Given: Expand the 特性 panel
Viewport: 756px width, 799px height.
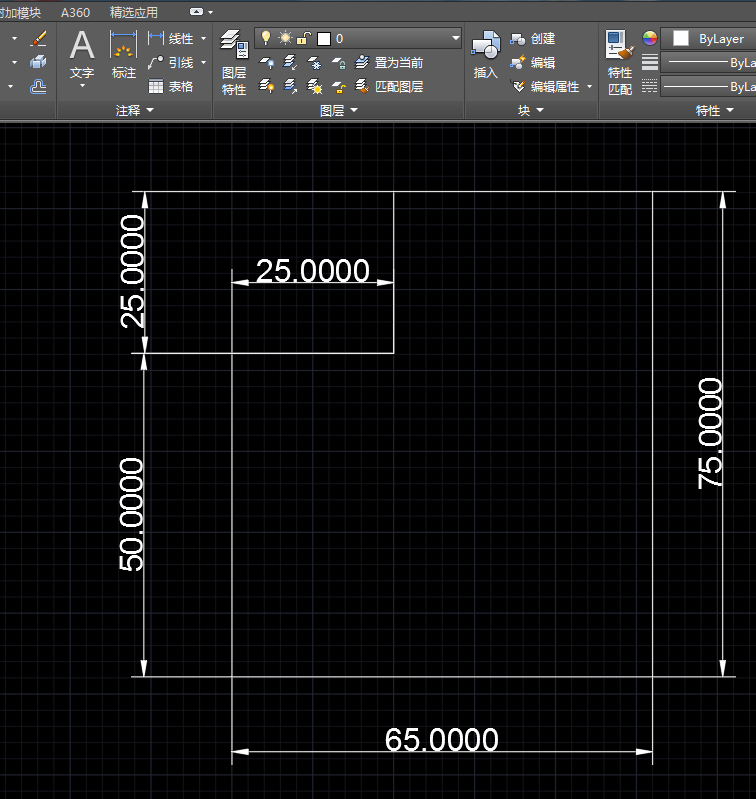Looking at the screenshot, I should (x=715, y=111).
